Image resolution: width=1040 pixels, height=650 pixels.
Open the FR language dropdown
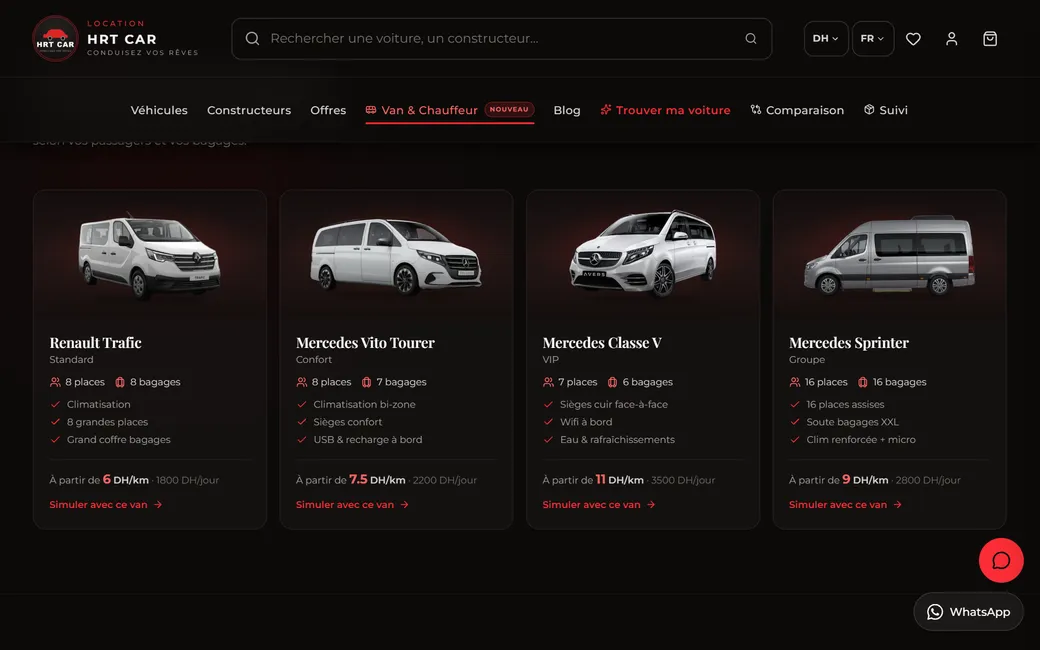click(873, 38)
